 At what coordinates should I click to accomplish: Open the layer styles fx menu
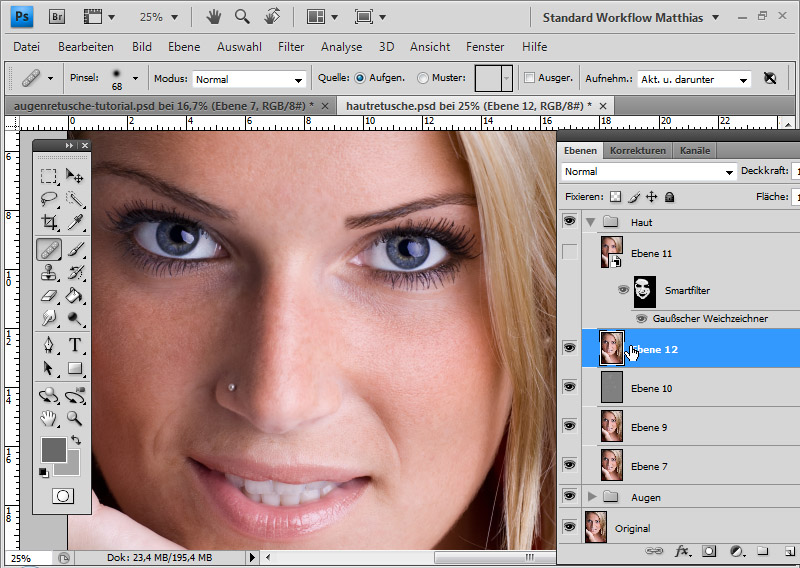(x=683, y=550)
